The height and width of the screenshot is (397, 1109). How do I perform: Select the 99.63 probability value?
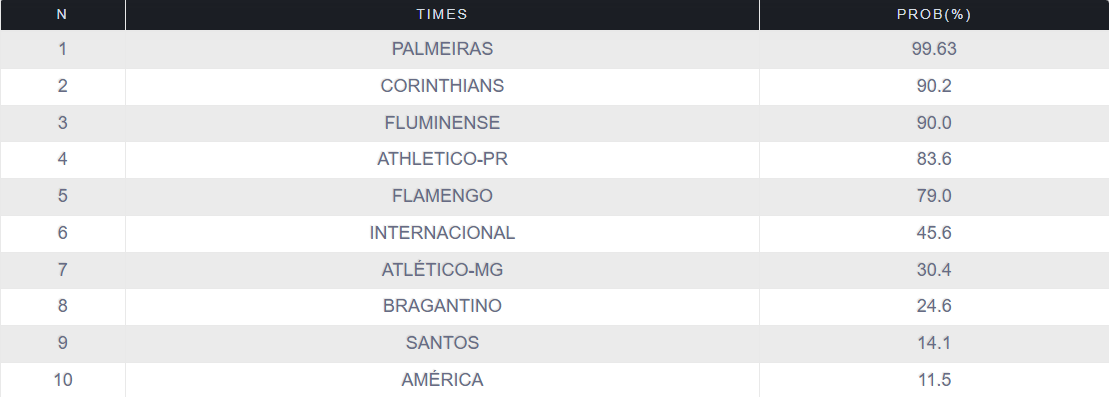934,49
